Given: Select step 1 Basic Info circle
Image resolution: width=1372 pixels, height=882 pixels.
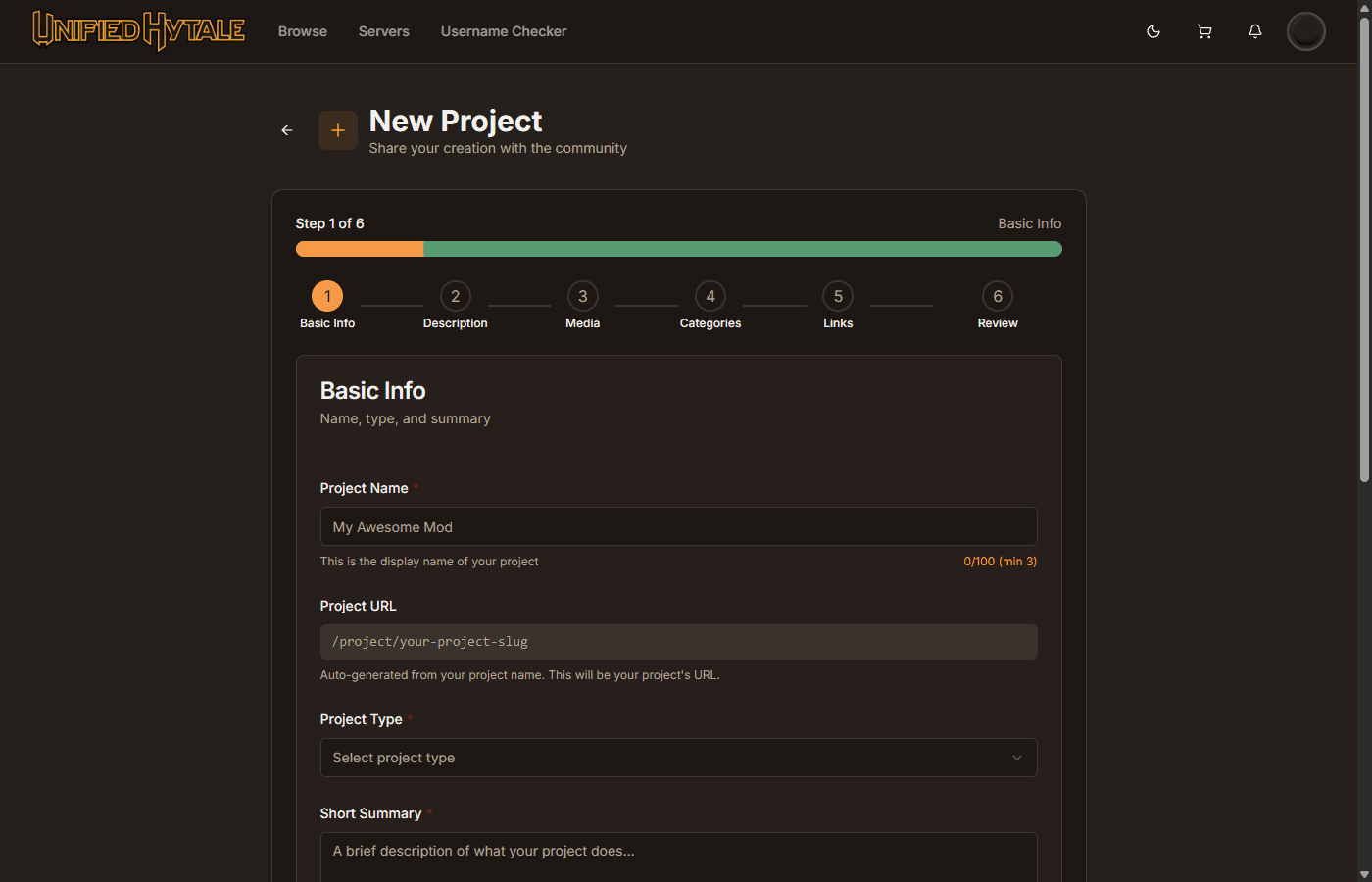Looking at the screenshot, I should coord(327,296).
